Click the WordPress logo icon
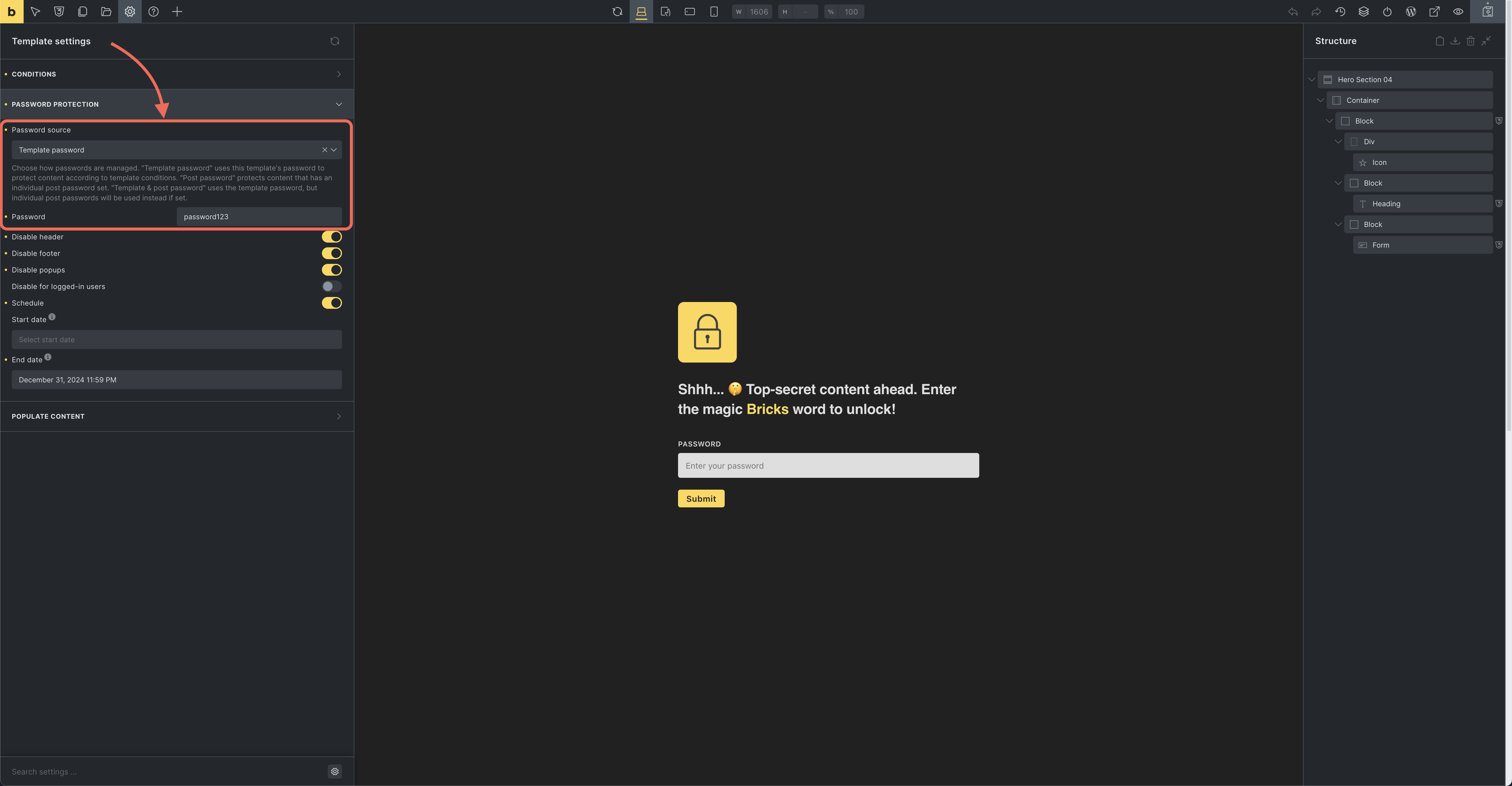This screenshot has width=1512, height=786. coord(1410,12)
